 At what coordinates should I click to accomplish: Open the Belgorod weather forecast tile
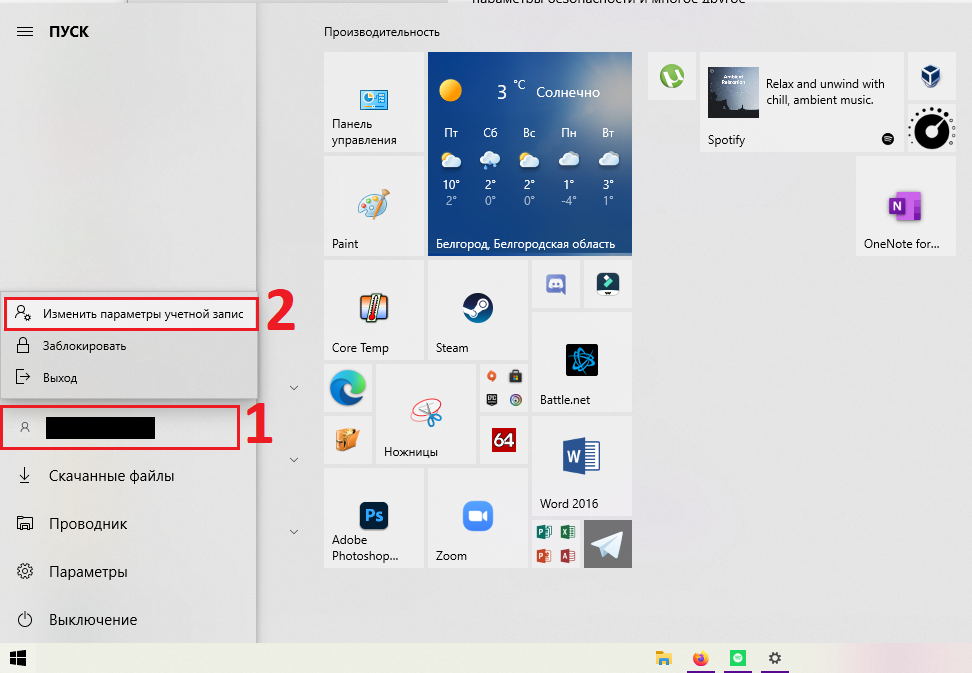pyautogui.click(x=529, y=154)
